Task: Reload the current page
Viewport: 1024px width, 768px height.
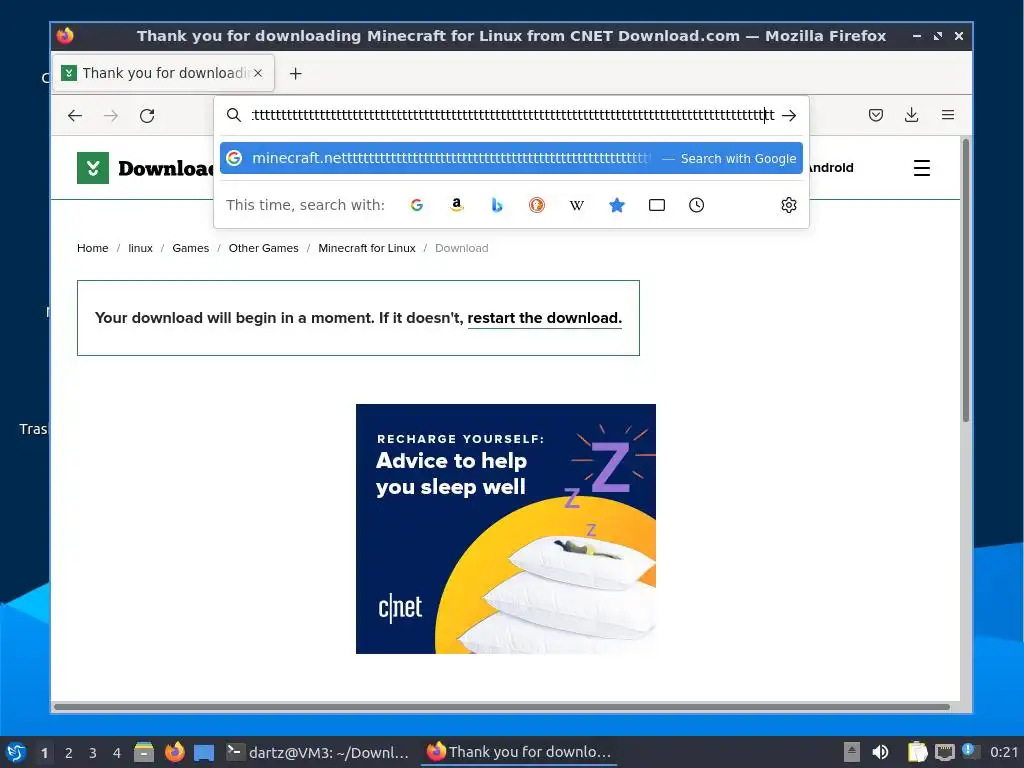Action: click(x=147, y=116)
